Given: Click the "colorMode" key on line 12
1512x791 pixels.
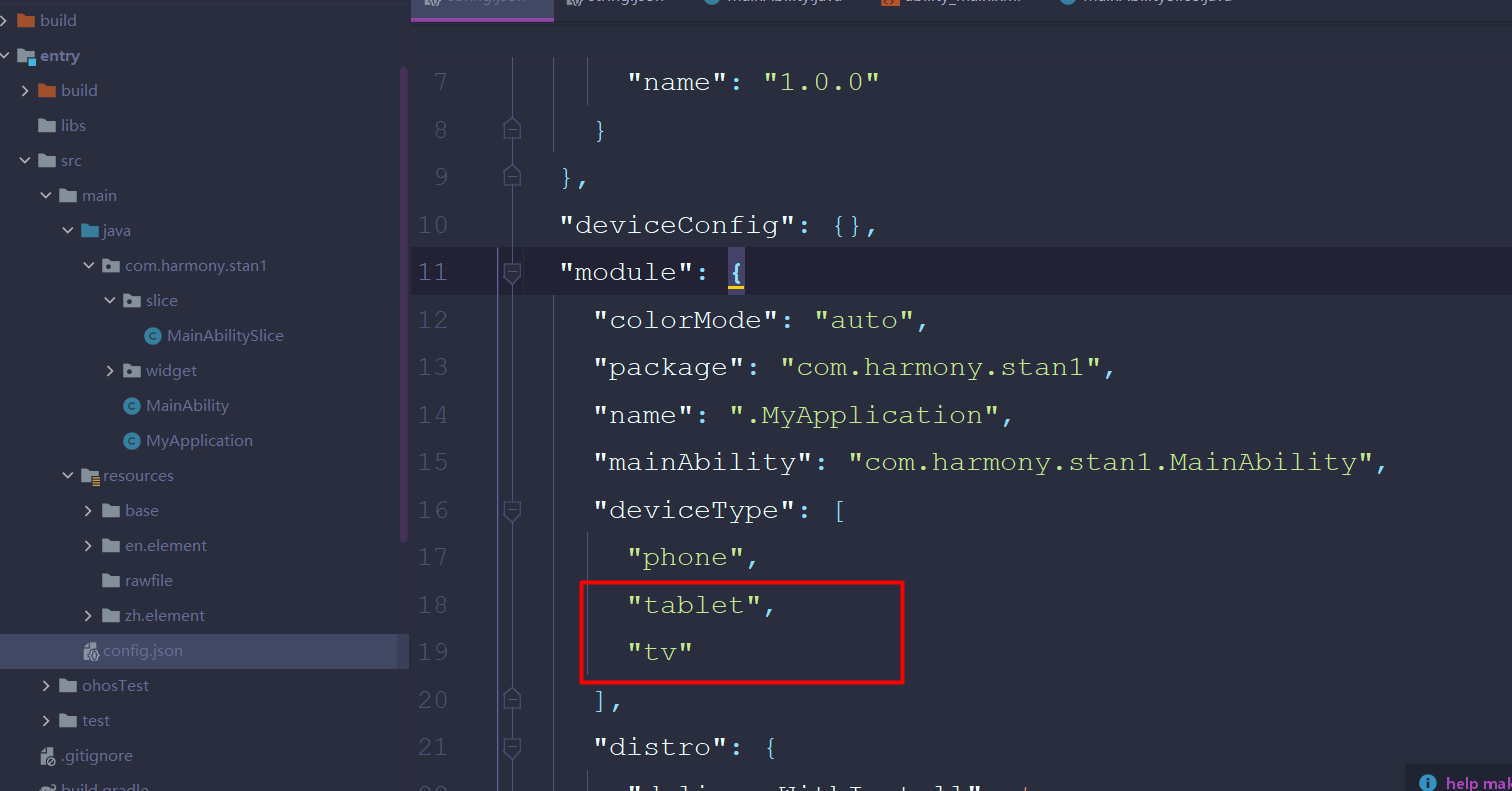Looking at the screenshot, I should coord(685,320).
